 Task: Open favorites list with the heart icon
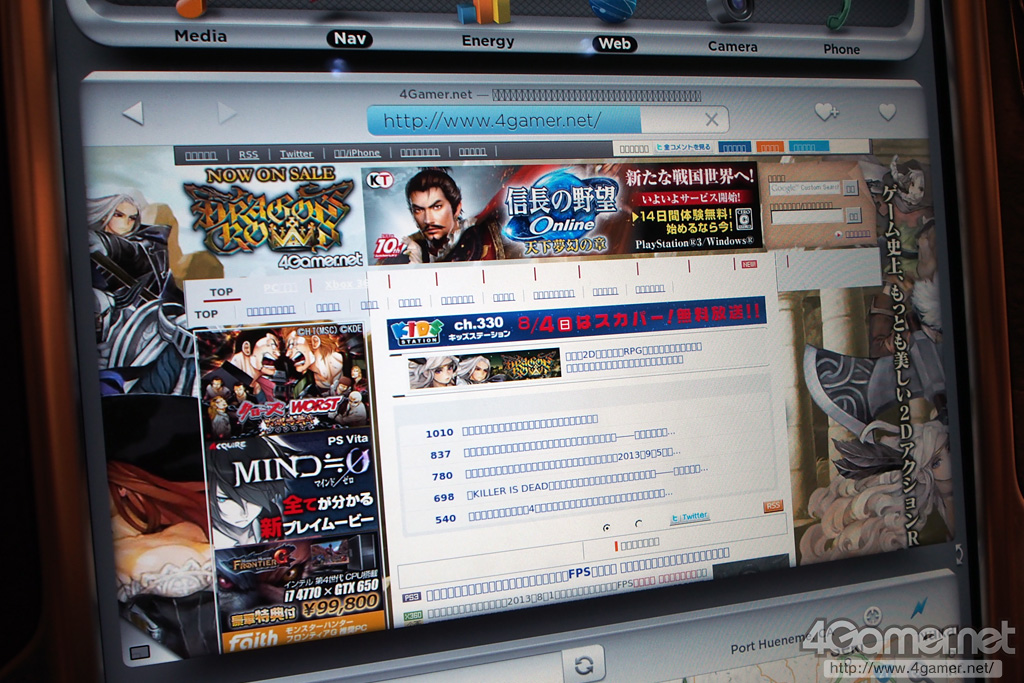click(887, 112)
